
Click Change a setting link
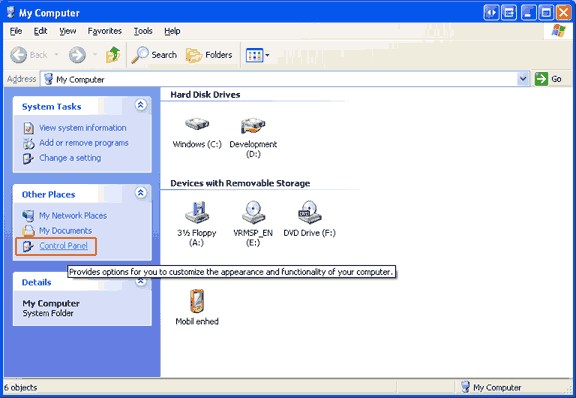[x=70, y=158]
